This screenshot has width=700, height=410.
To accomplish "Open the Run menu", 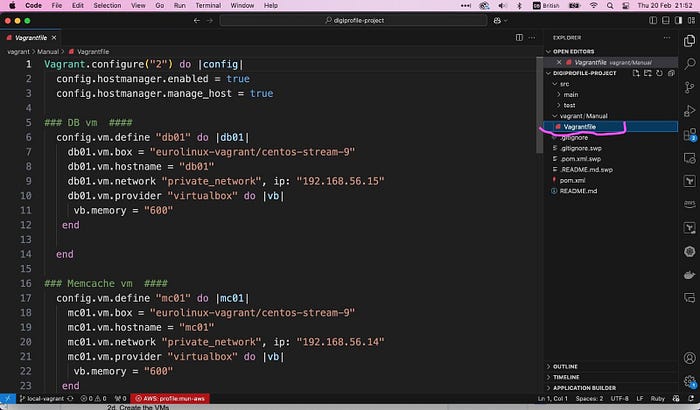I will coord(179,5).
